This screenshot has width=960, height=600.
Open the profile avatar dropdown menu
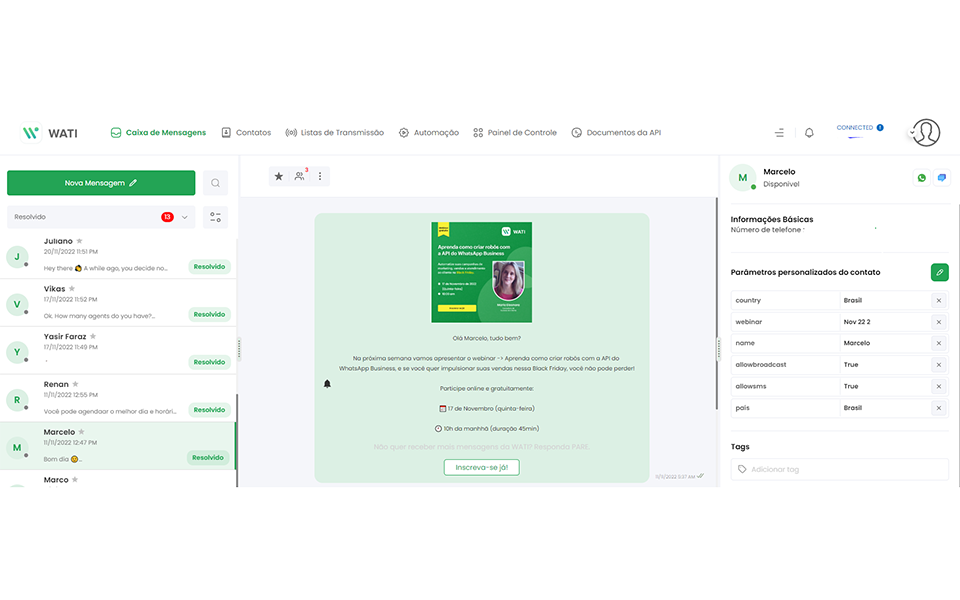click(x=925, y=131)
